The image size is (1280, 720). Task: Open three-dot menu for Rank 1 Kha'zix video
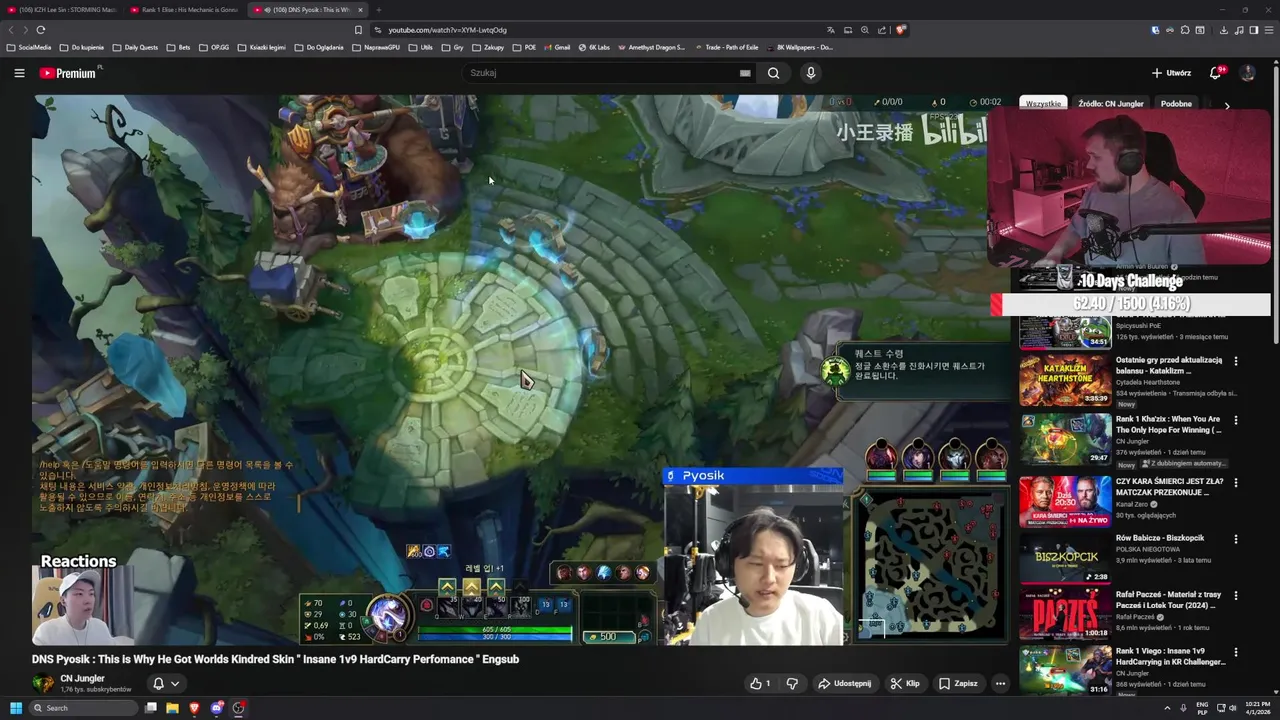coord(1236,420)
